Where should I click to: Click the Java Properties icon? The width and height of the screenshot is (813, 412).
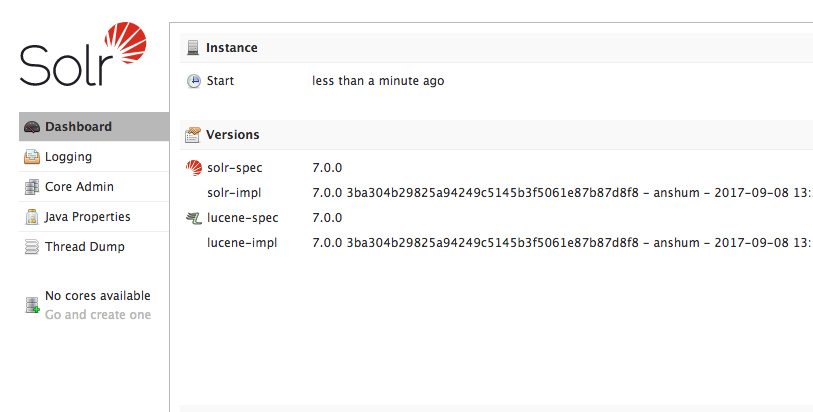[x=32, y=217]
